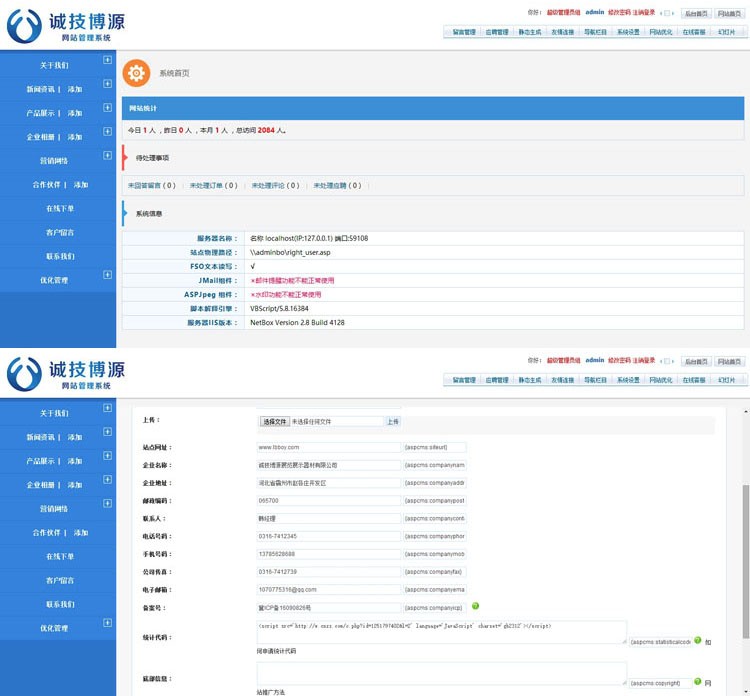The height and width of the screenshot is (696, 750).
Task: Click the green help icon beside 备案号 field
Action: (x=475, y=605)
